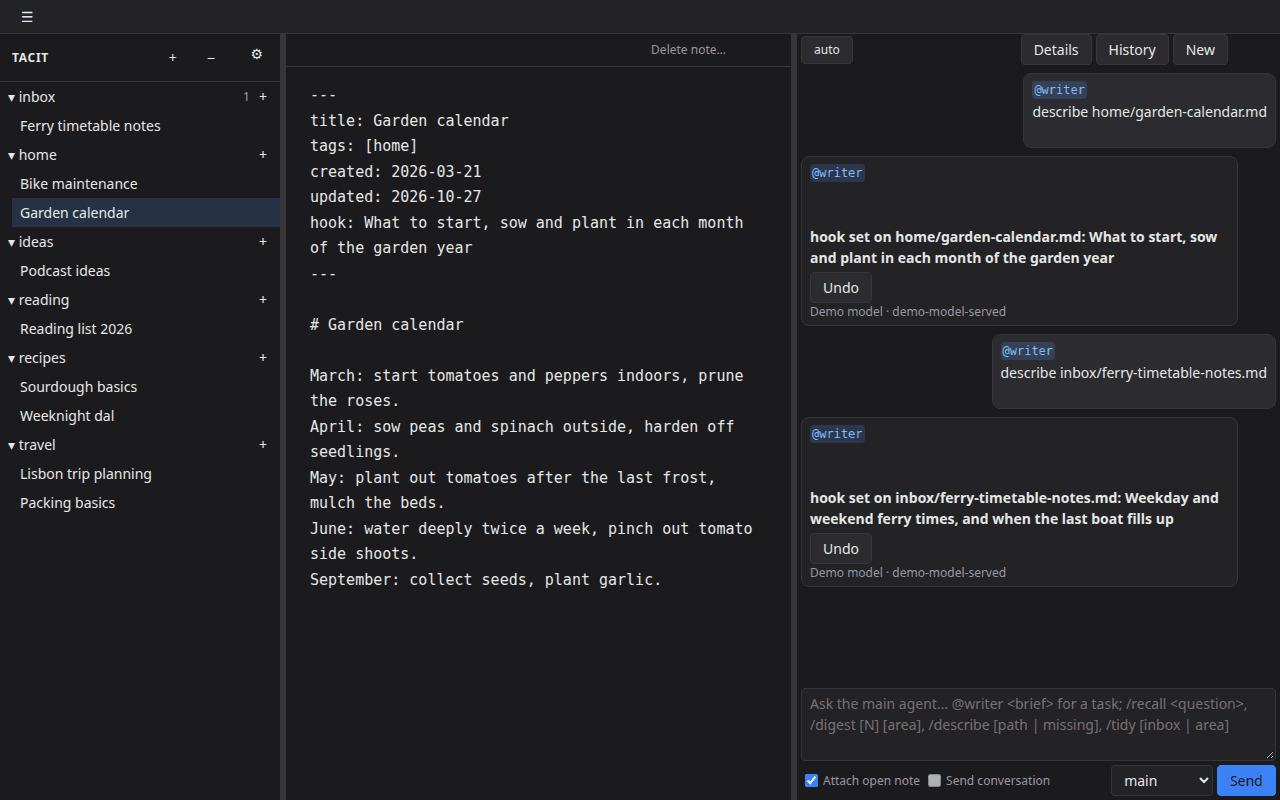Image resolution: width=1280 pixels, height=800 pixels.
Task: Add note with plus in inbox row
Action: pyautogui.click(x=263, y=97)
